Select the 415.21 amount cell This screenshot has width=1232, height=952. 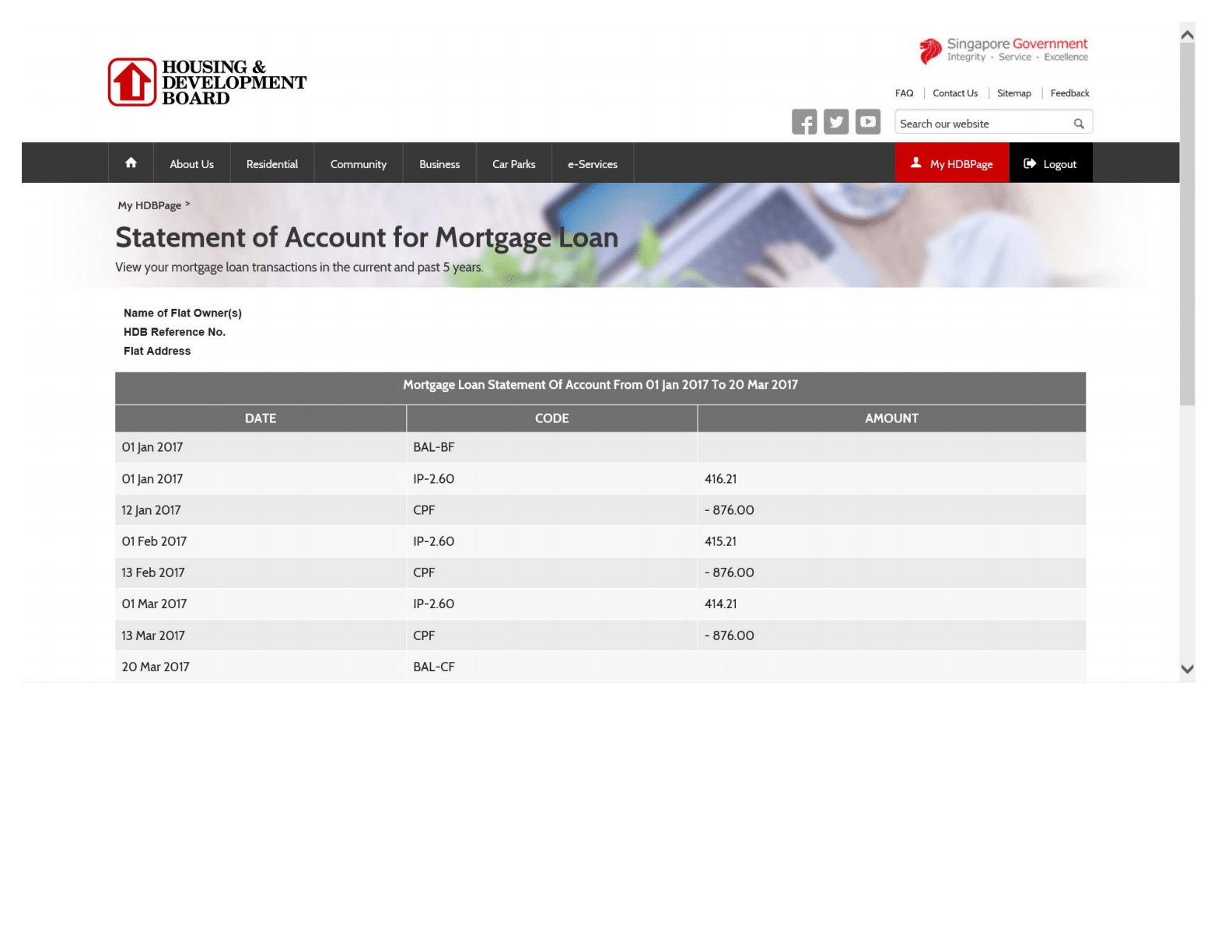point(891,541)
